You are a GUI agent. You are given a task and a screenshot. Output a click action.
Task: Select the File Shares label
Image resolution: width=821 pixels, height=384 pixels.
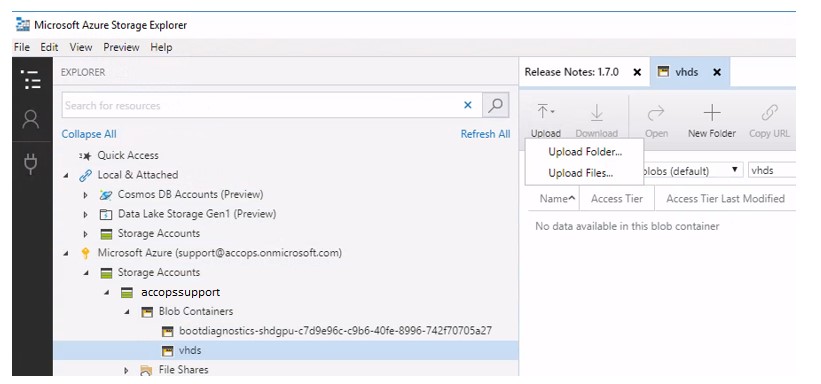click(x=183, y=370)
